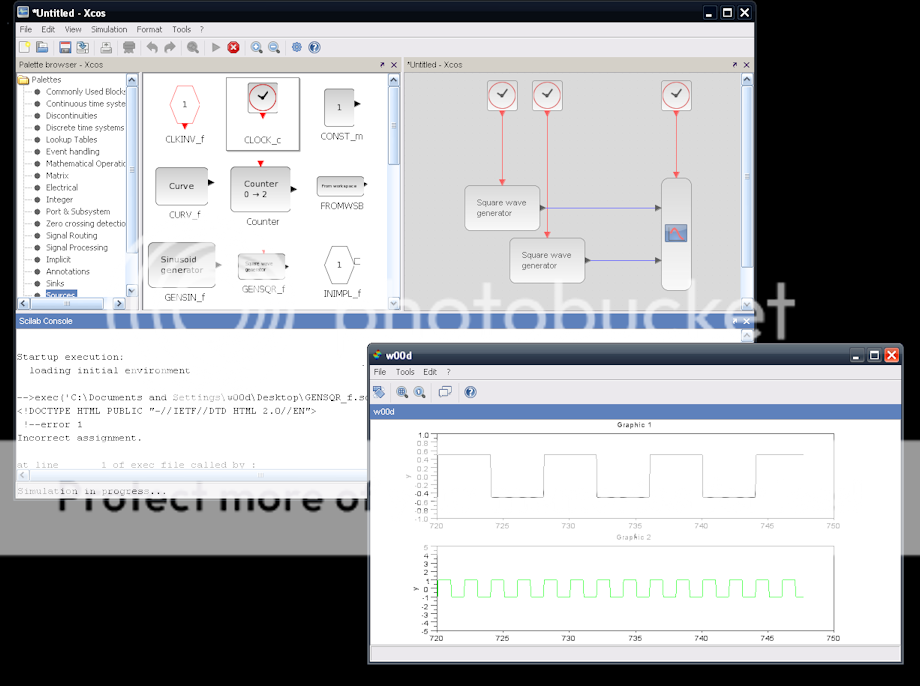The image size is (920, 686).
Task: Open the Tools menu in w00d window
Action: coord(405,372)
